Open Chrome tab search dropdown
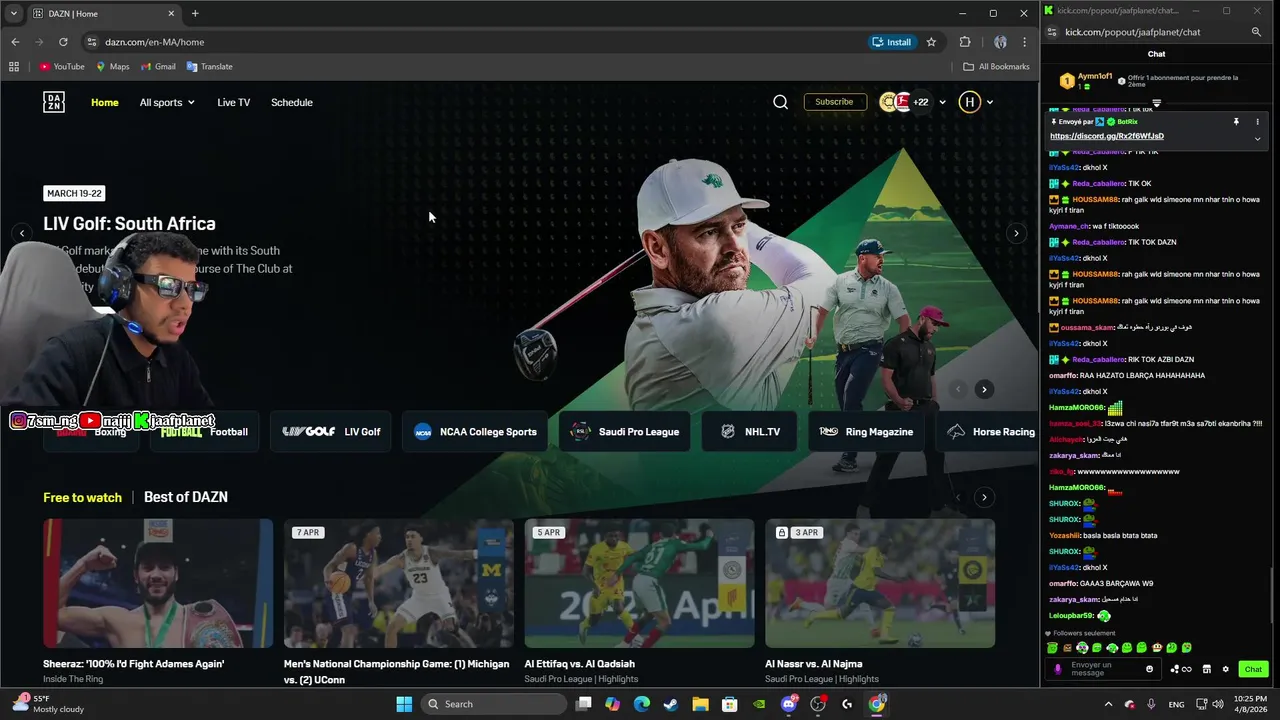 click(14, 14)
